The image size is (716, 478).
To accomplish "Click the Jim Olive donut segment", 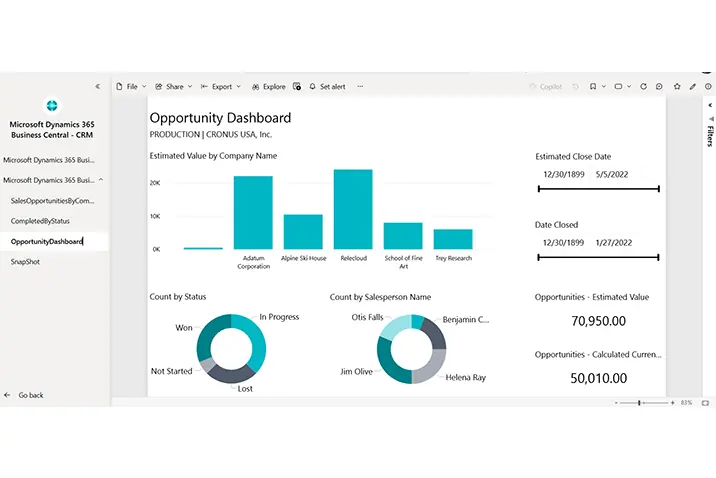I will pyautogui.click(x=387, y=363).
